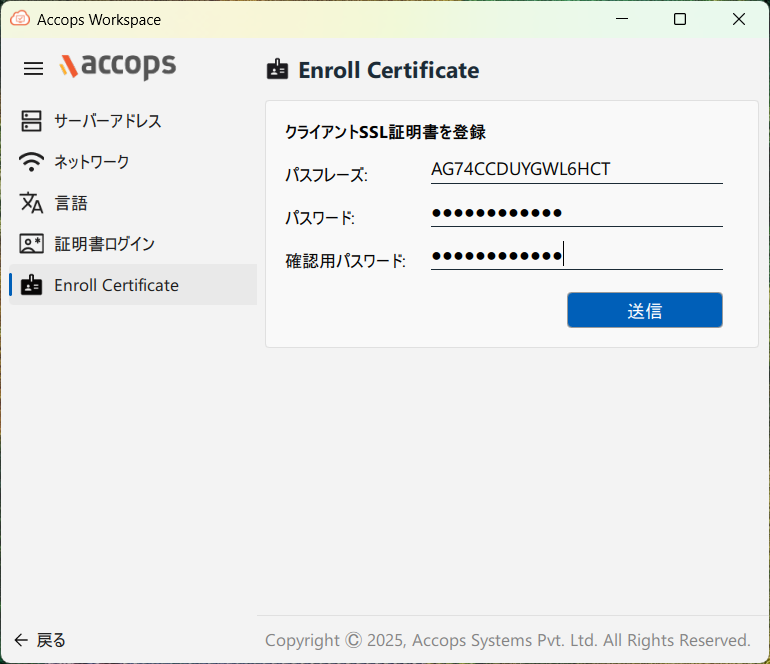Click the Enroll Certificate header badge icon
770x664 pixels.
pyautogui.click(x=277, y=69)
